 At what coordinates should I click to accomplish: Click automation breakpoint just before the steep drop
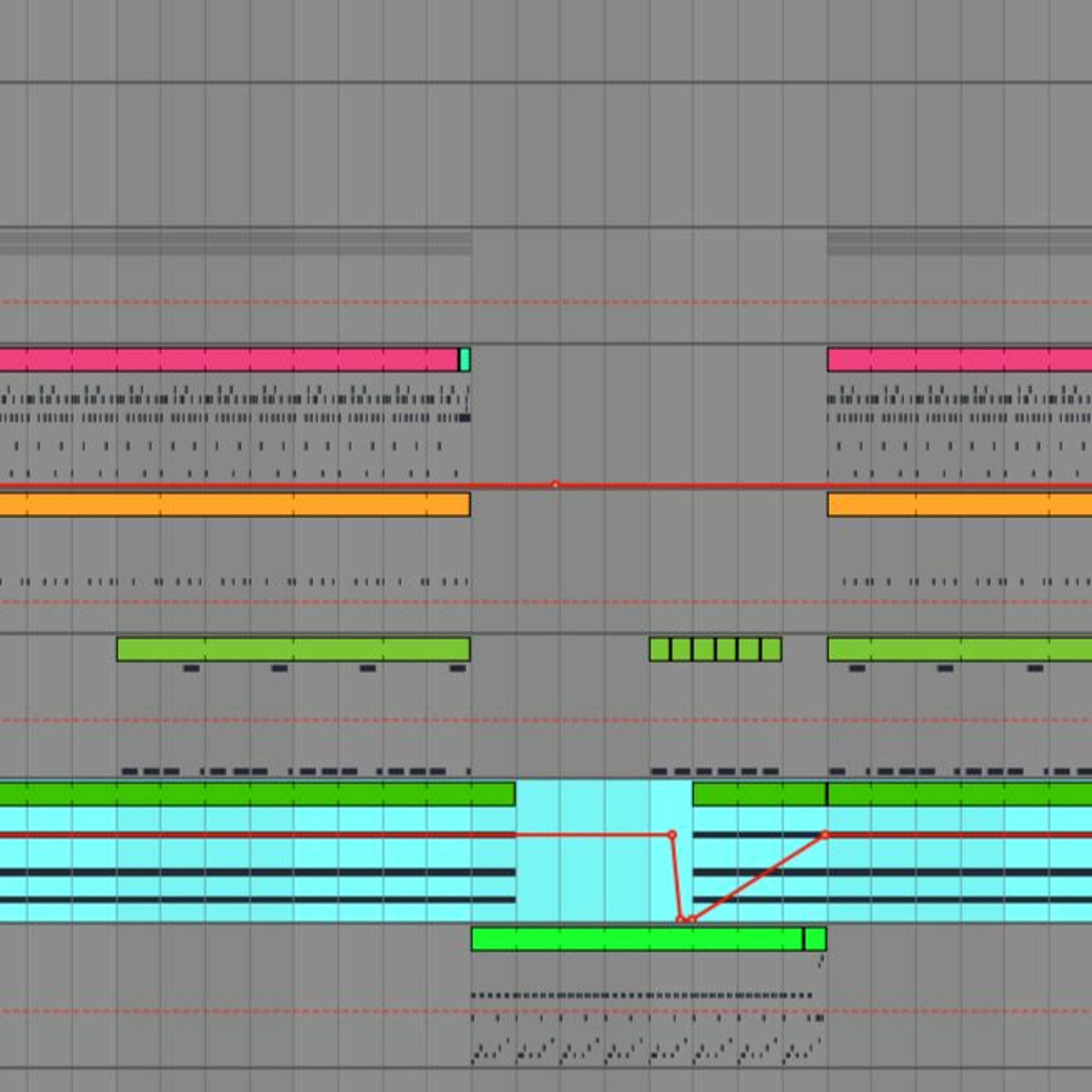point(672,834)
